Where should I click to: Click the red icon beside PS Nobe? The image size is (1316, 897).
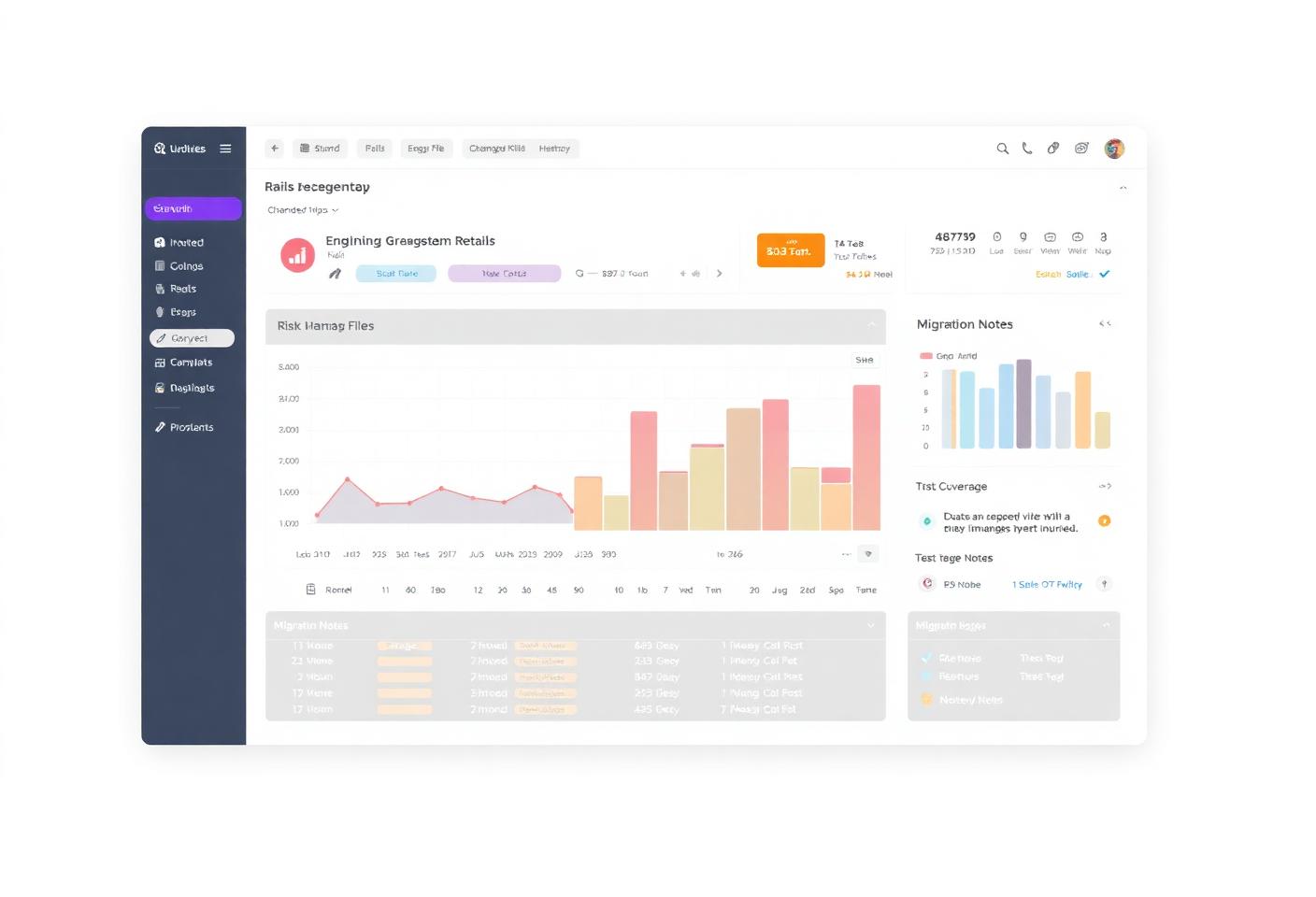(927, 584)
